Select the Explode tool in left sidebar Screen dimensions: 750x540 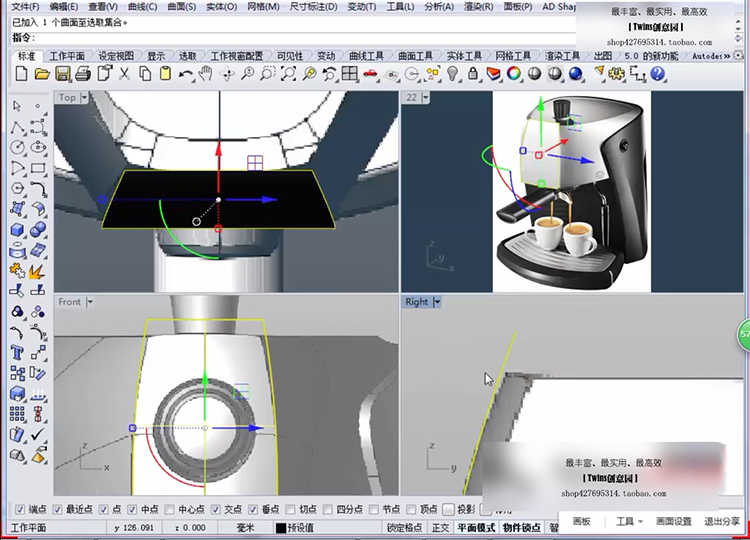click(37, 270)
